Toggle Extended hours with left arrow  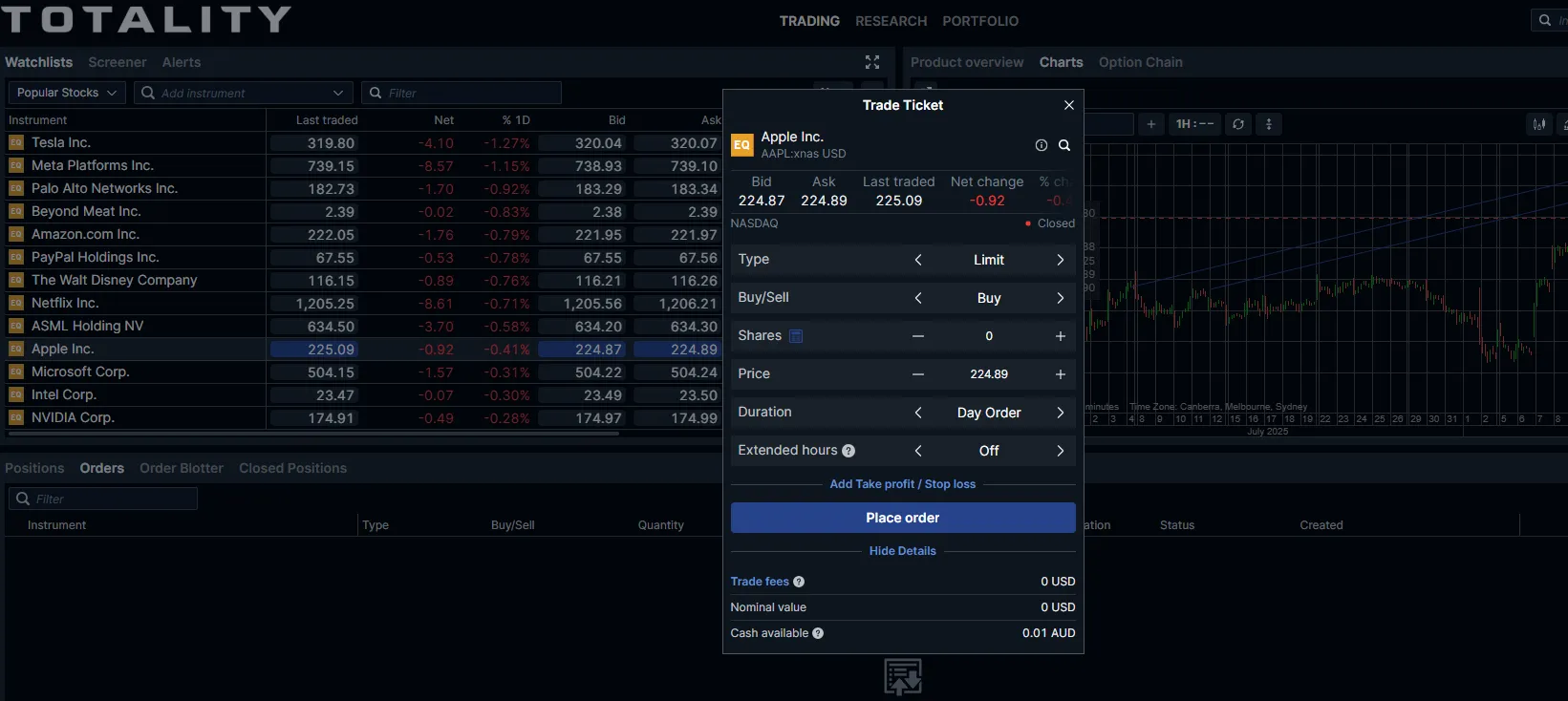[917, 451]
